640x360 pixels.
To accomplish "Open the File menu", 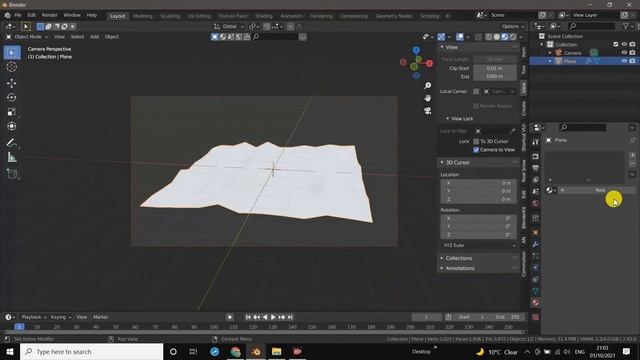I will point(18,16).
